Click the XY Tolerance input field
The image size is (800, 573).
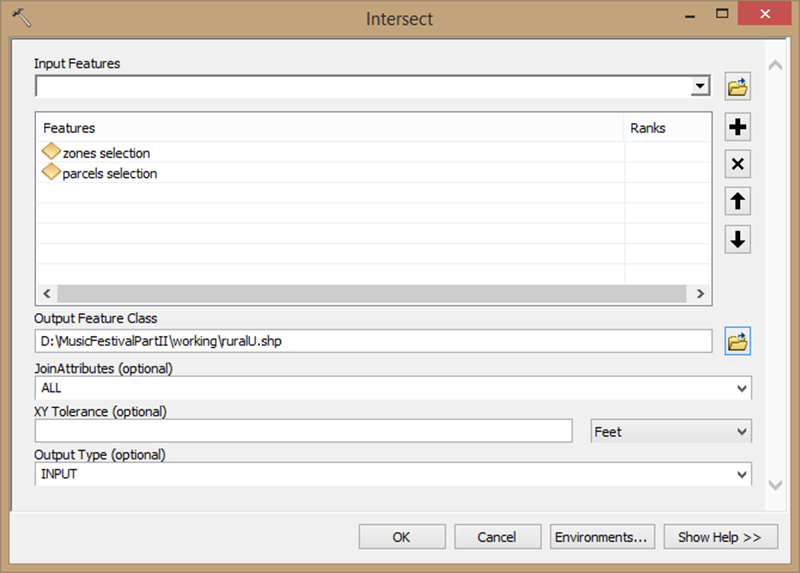pyautogui.click(x=303, y=431)
